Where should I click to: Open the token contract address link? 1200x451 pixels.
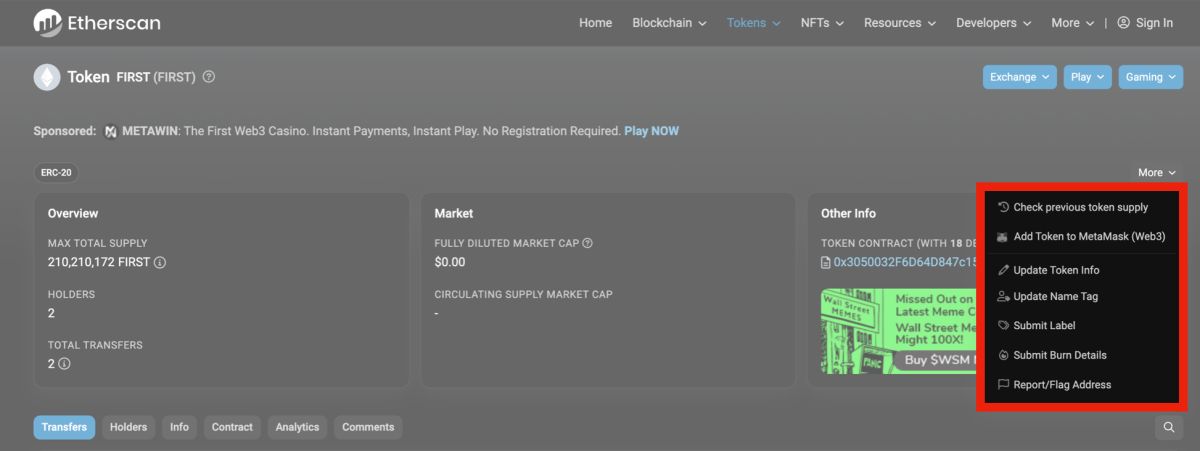pos(904,263)
